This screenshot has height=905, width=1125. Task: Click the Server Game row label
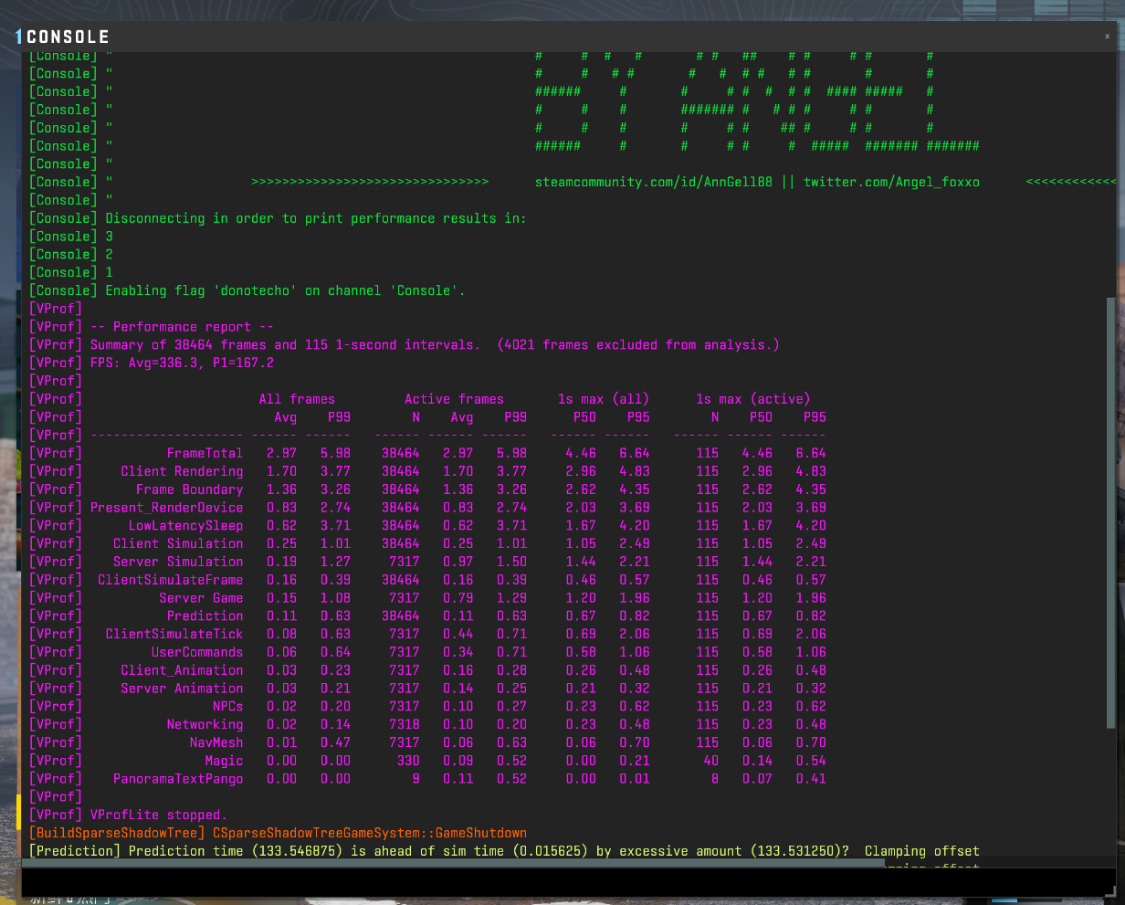(x=201, y=598)
